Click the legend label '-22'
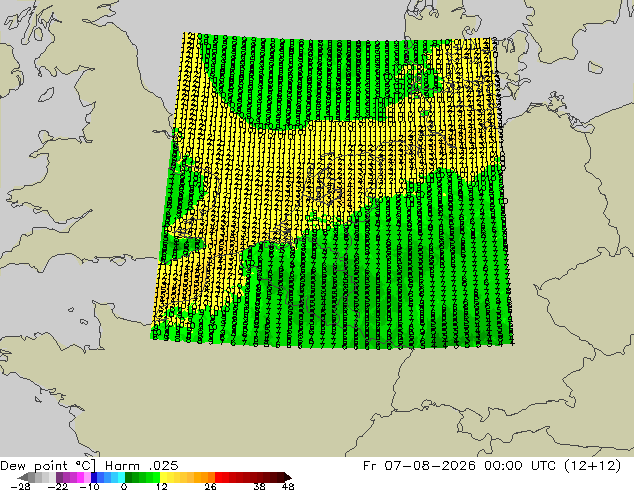Screen dimensions: 634x490 tap(57, 486)
